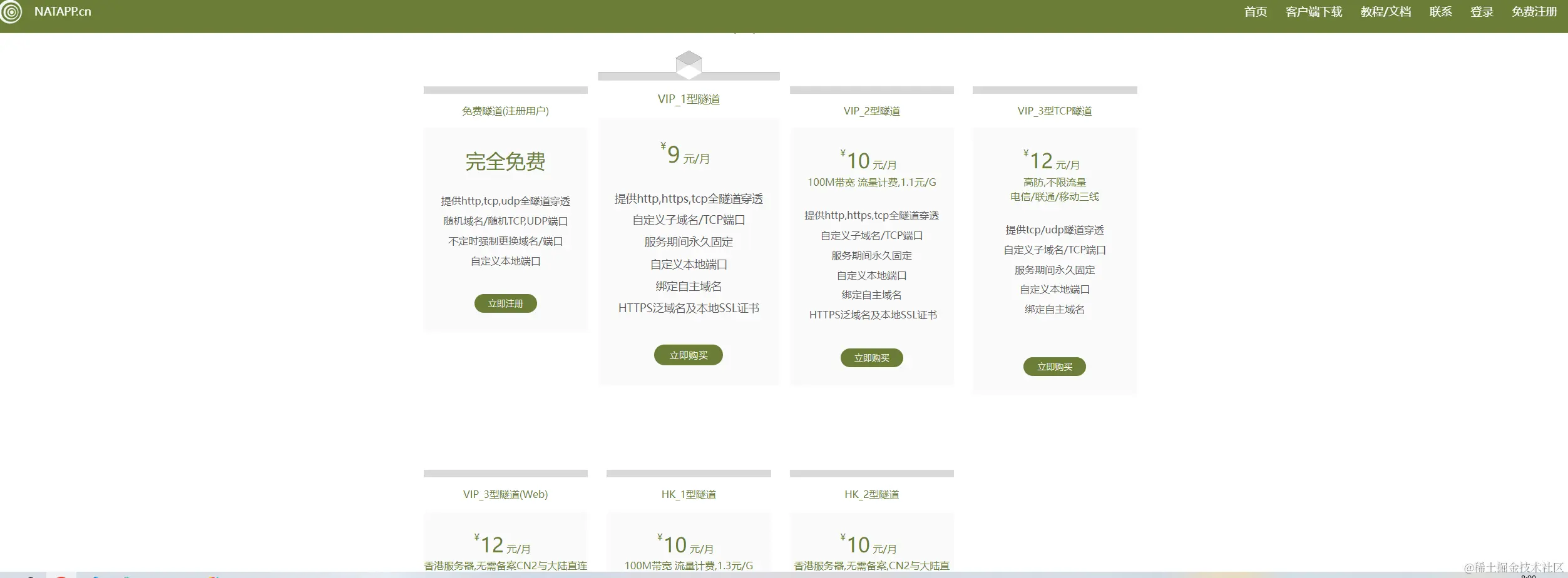Viewport: 1568px width, 578px height.
Task: Click the 提供tcp/udp隧道穿透 line
Action: click(1055, 230)
